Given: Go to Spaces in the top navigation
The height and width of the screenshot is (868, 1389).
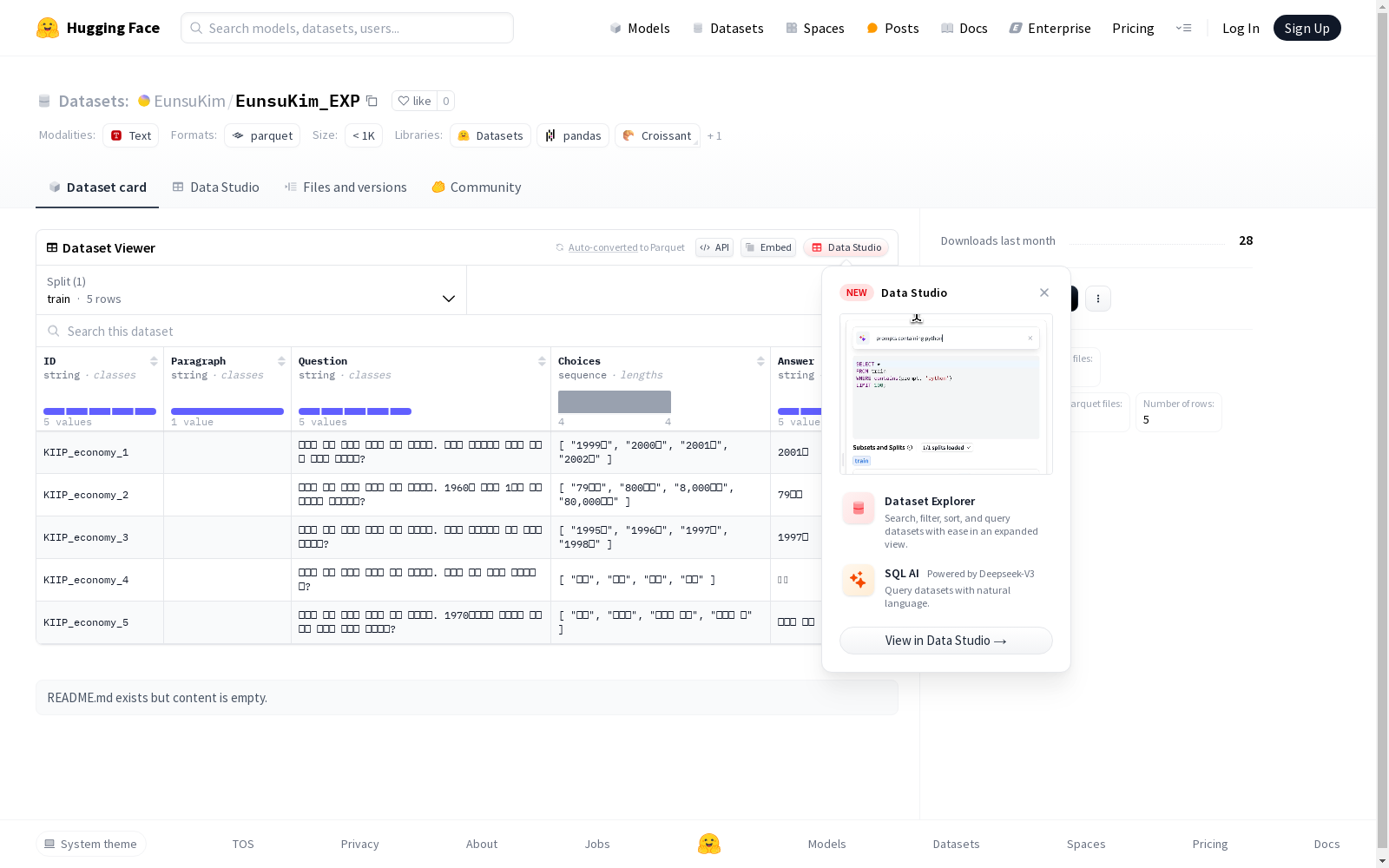Looking at the screenshot, I should (815, 28).
